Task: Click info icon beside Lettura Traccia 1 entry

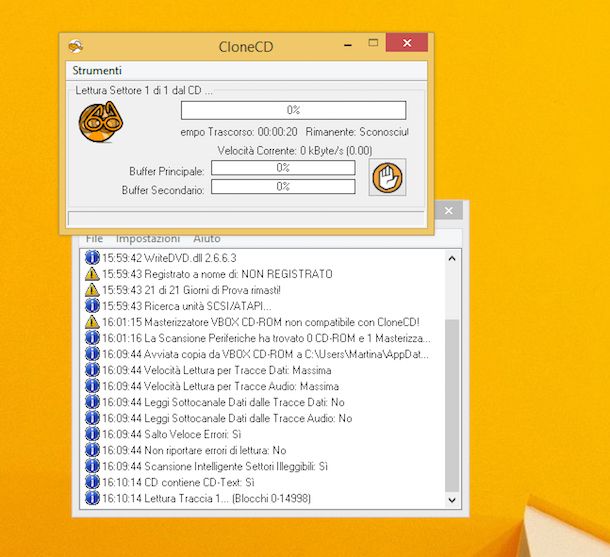Action: [x=92, y=498]
